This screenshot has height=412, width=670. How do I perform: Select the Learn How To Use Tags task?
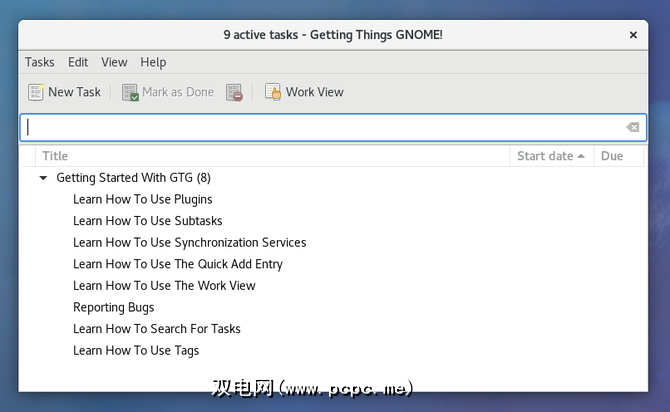(136, 350)
